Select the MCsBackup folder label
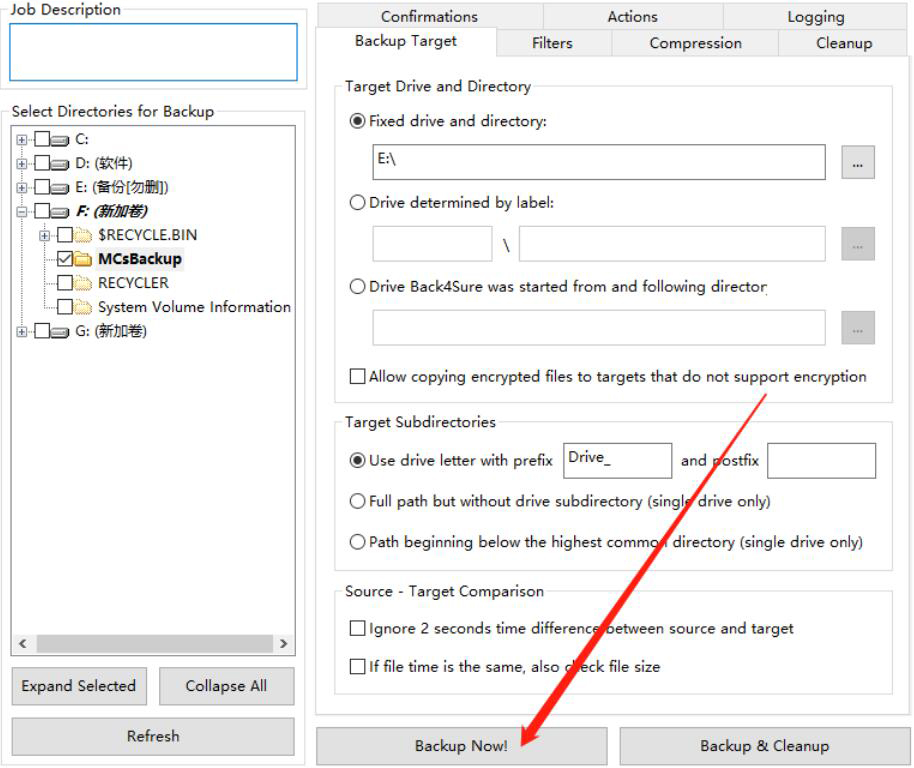The image size is (914, 768). pyautogui.click(x=140, y=259)
